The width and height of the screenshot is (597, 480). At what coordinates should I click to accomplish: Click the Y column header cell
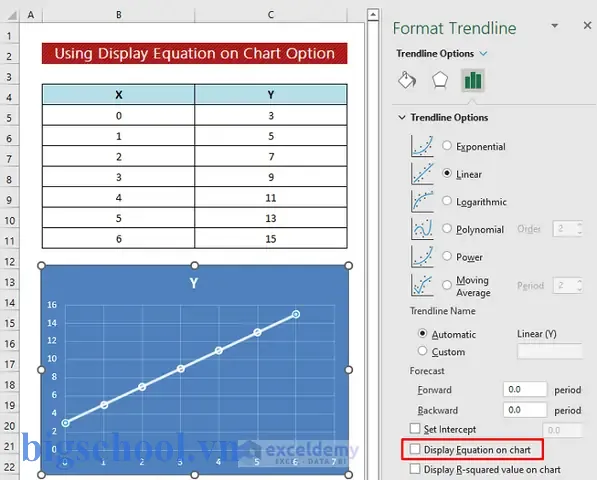pos(271,94)
